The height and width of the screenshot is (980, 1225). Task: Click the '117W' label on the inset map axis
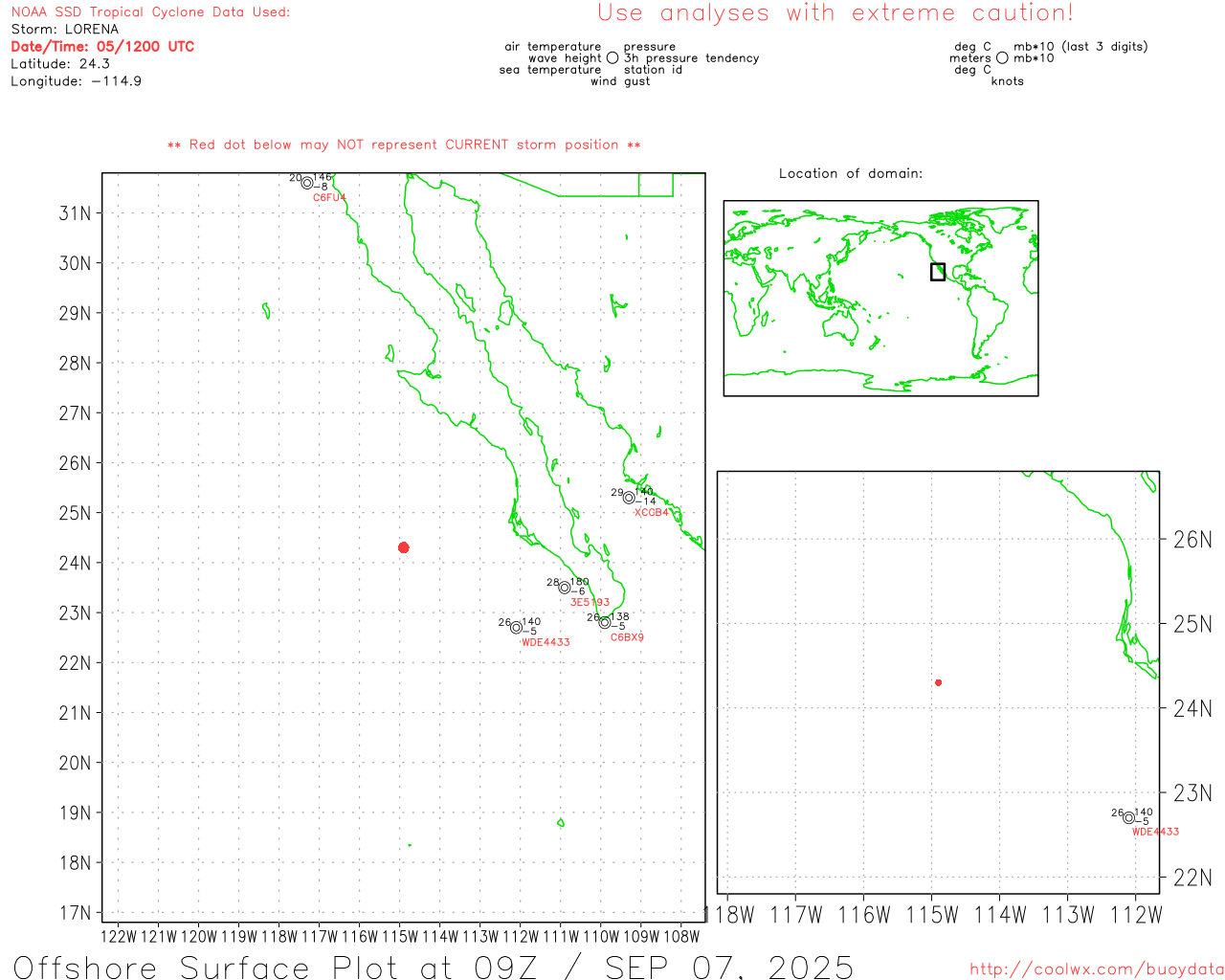(x=796, y=915)
